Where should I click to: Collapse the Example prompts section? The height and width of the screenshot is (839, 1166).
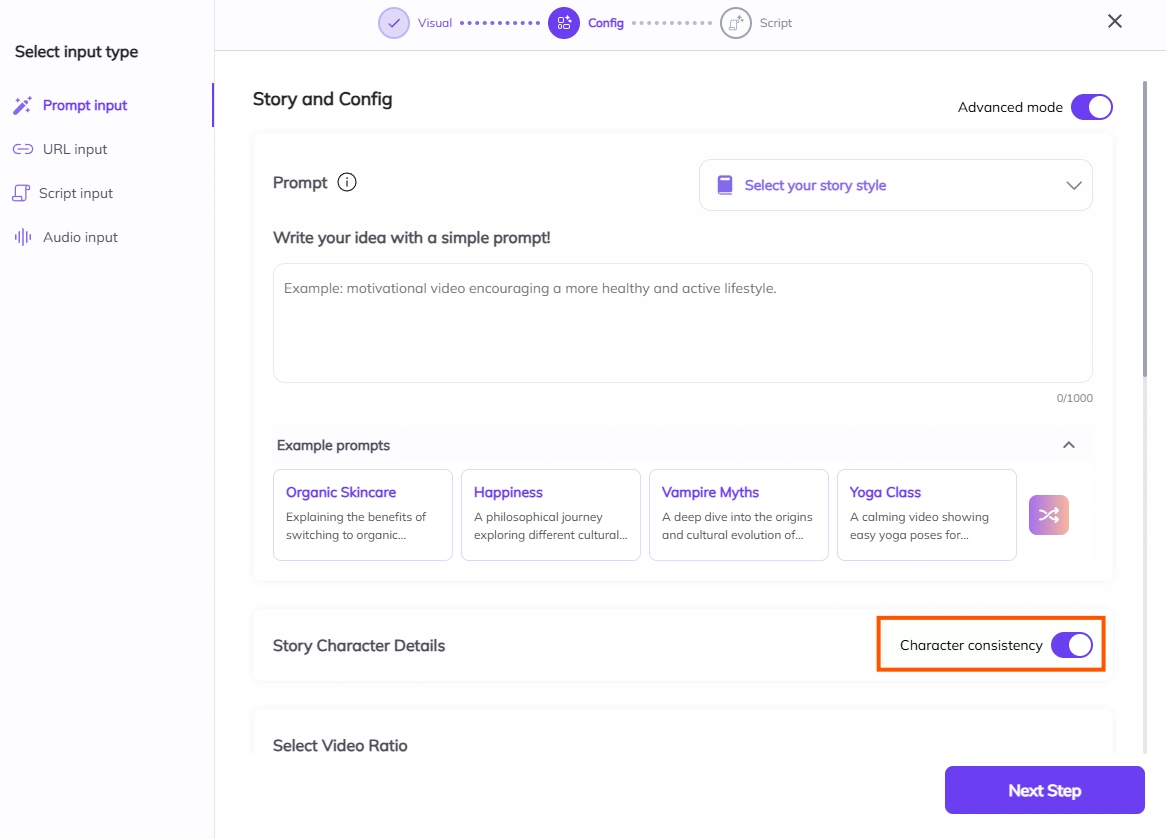[x=1069, y=445]
